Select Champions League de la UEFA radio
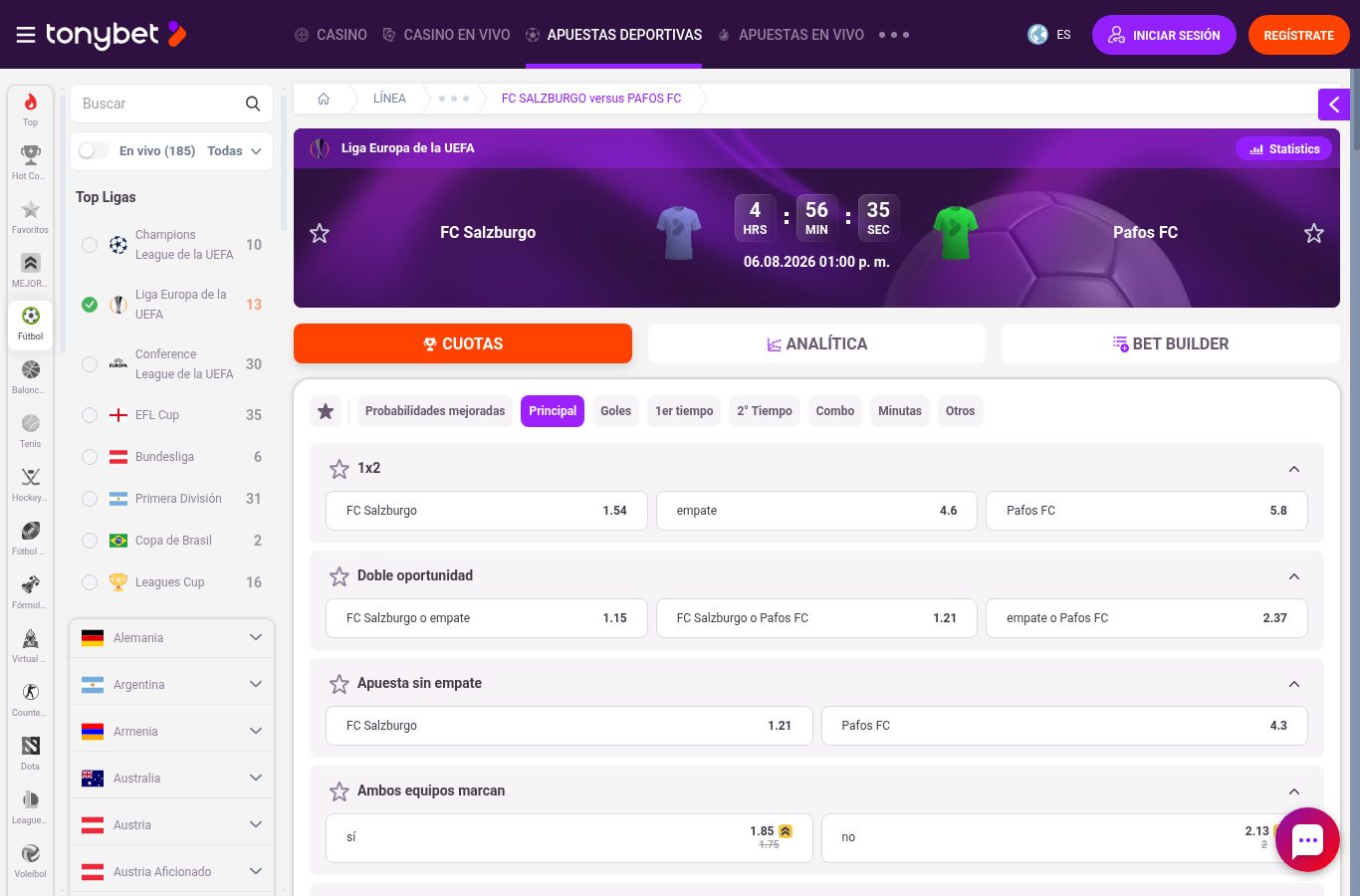This screenshot has width=1360, height=896. tap(90, 245)
